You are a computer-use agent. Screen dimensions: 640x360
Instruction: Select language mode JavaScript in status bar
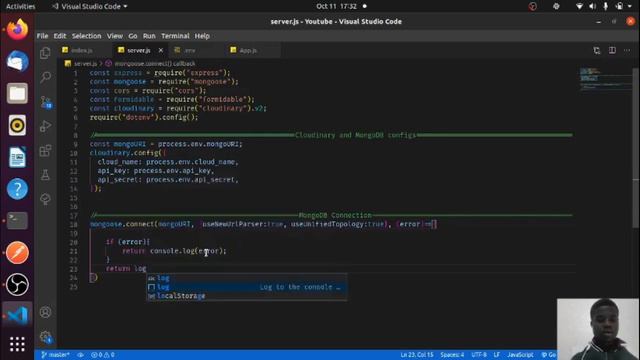coord(520,355)
